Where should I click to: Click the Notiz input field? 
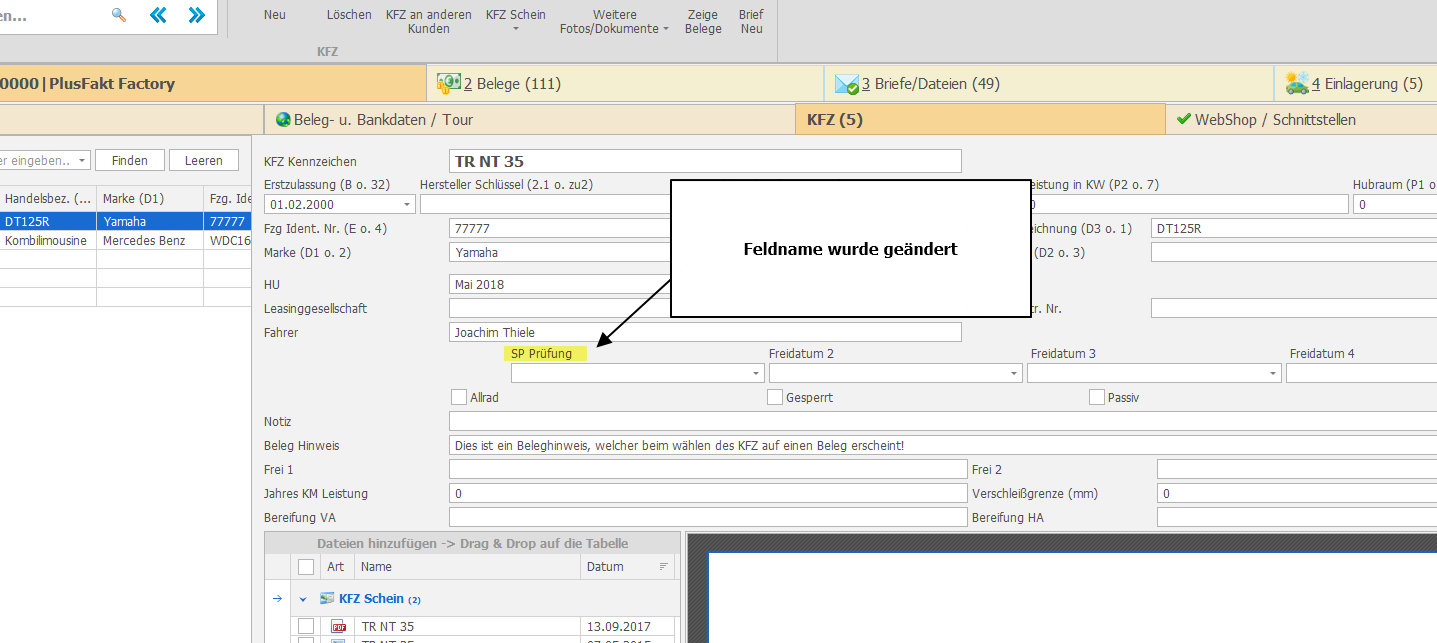943,421
